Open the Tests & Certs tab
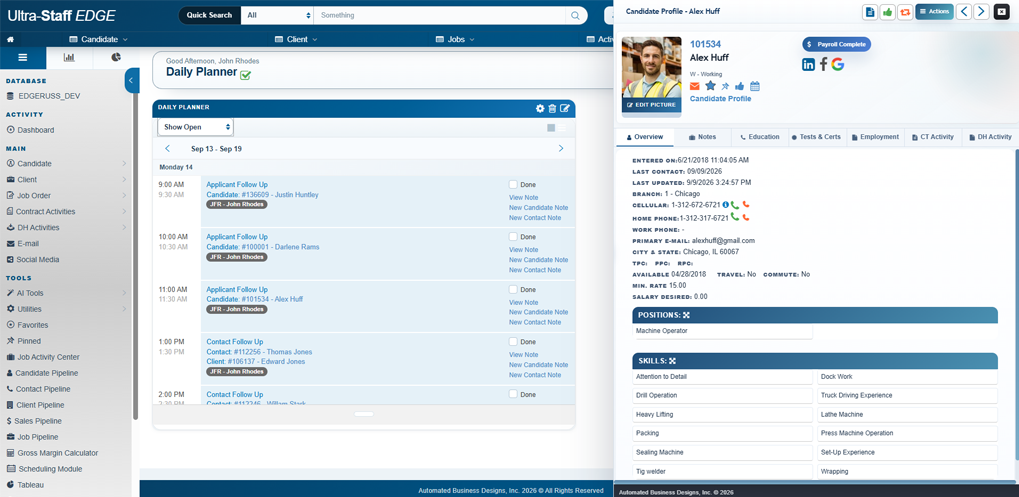The image size is (1019, 497). tap(816, 137)
